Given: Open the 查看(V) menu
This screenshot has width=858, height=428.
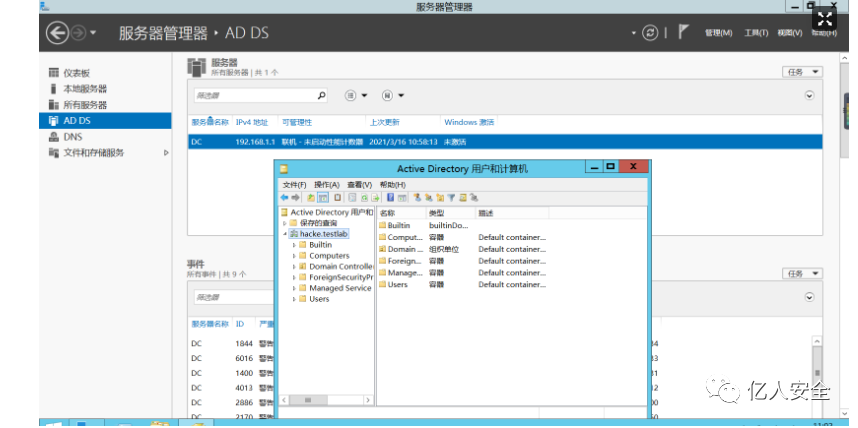Looking at the screenshot, I should click(x=360, y=185).
